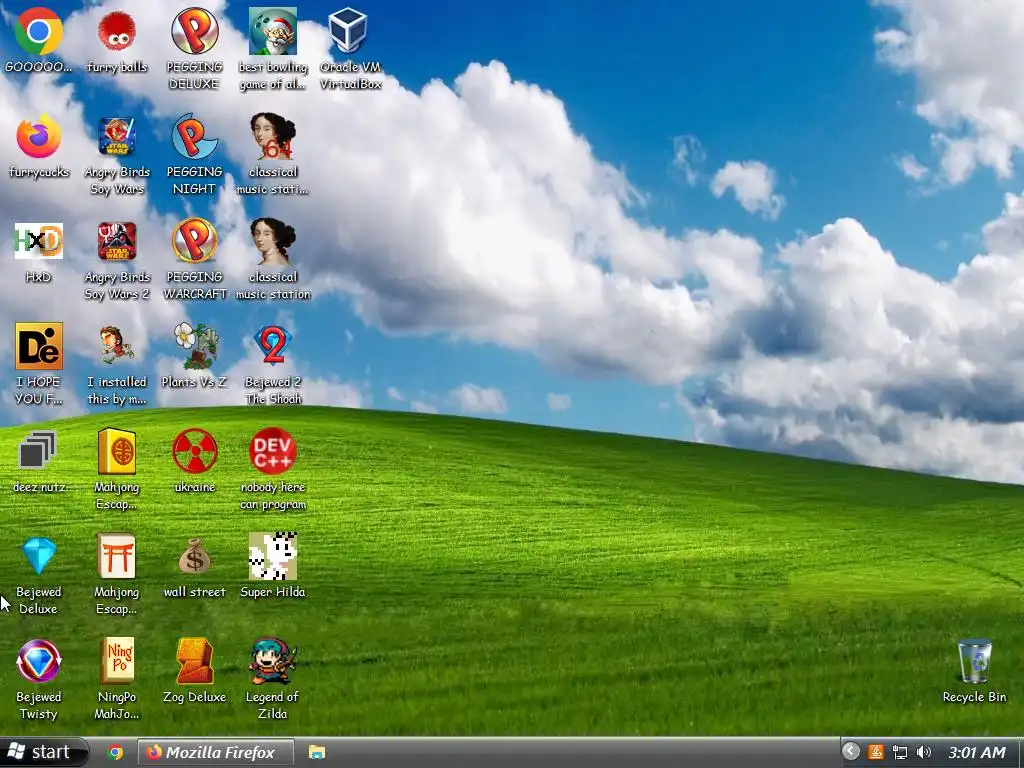
Task: Open the network connection tray icon
Action: click(x=900, y=752)
